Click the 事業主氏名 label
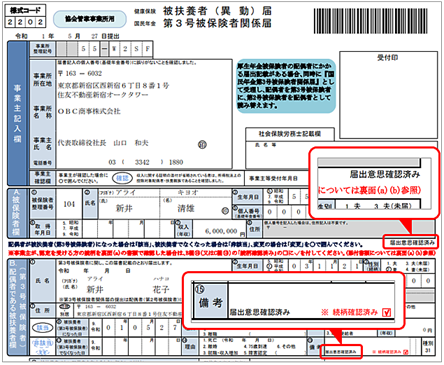444x365 pixels. pyautogui.click(x=42, y=144)
